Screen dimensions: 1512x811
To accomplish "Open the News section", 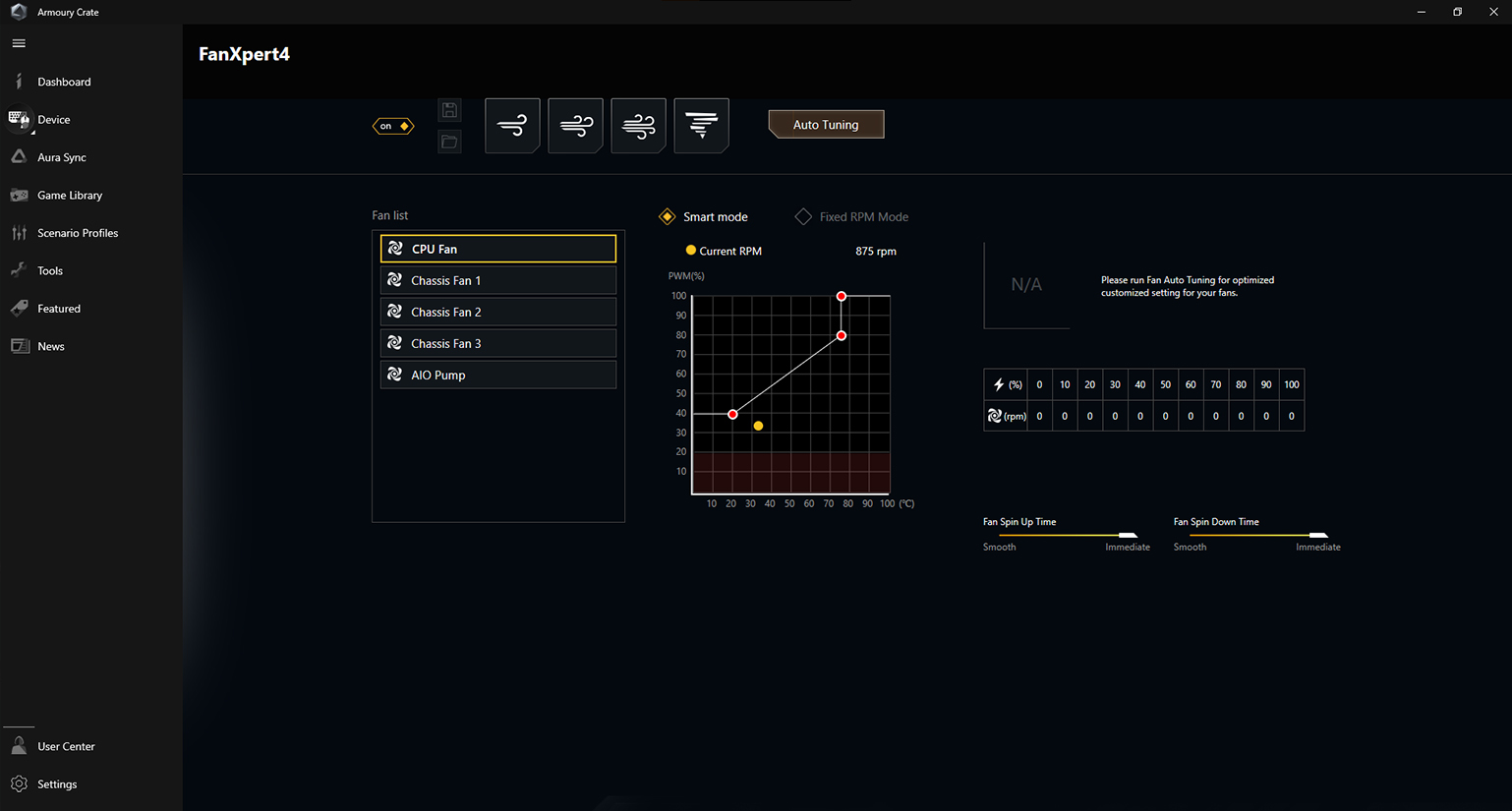I will click(50, 347).
